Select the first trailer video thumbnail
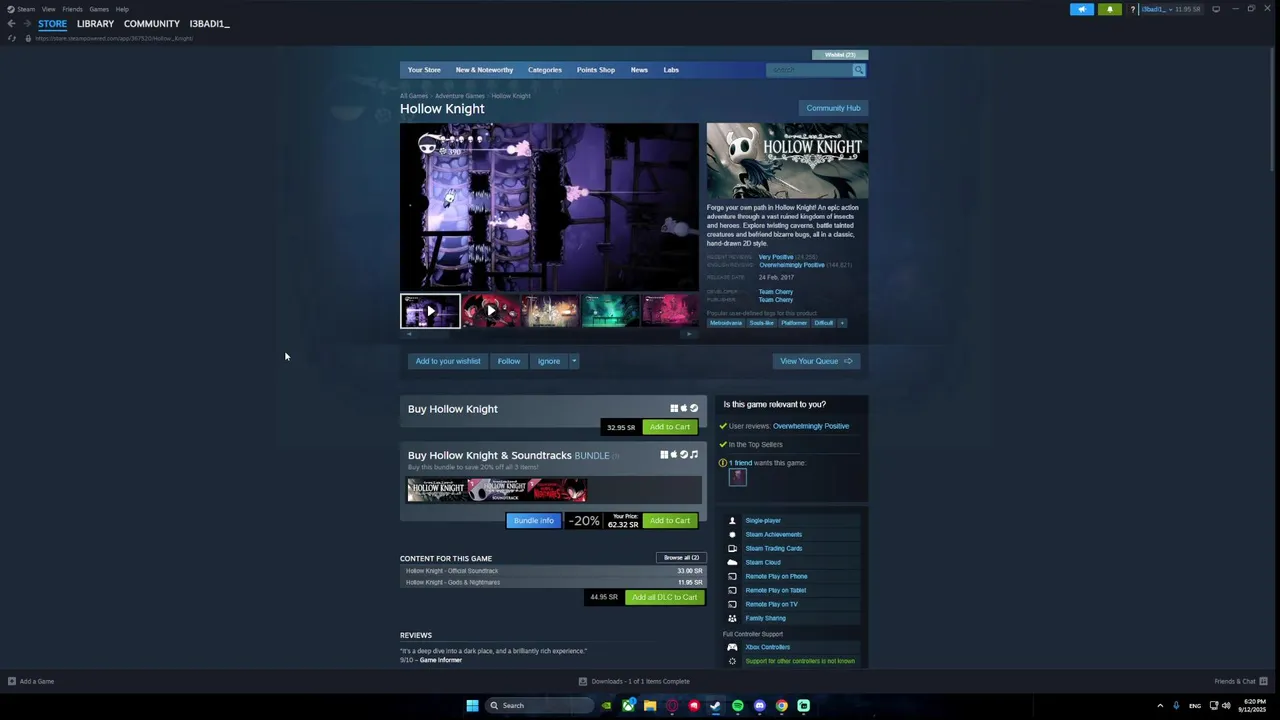 coord(430,311)
